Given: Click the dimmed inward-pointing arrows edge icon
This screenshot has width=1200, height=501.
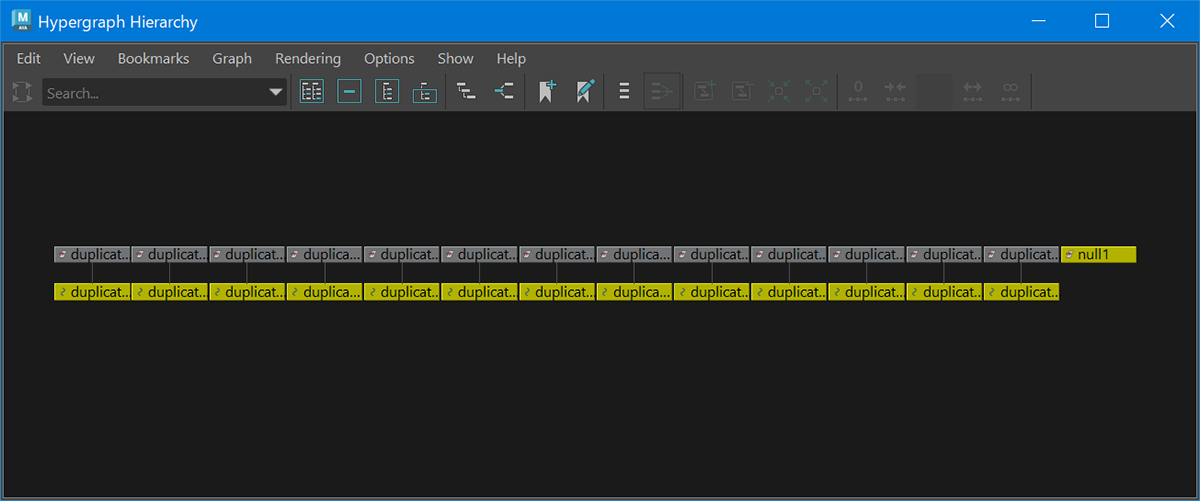Looking at the screenshot, I should 895,92.
